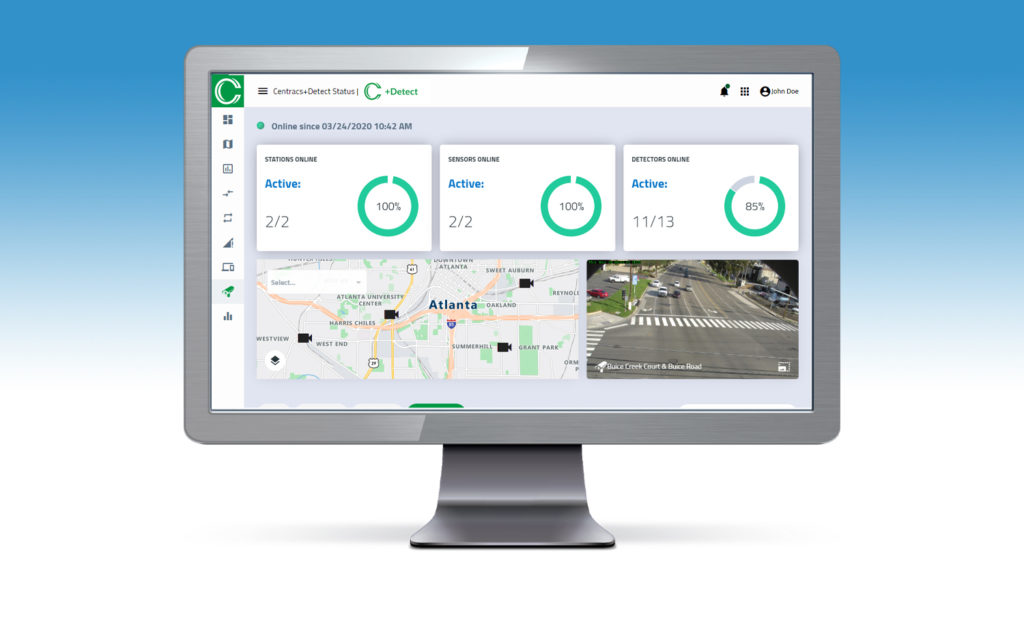Click the devices icon in sidebar
1024x622 pixels.
pos(228,267)
